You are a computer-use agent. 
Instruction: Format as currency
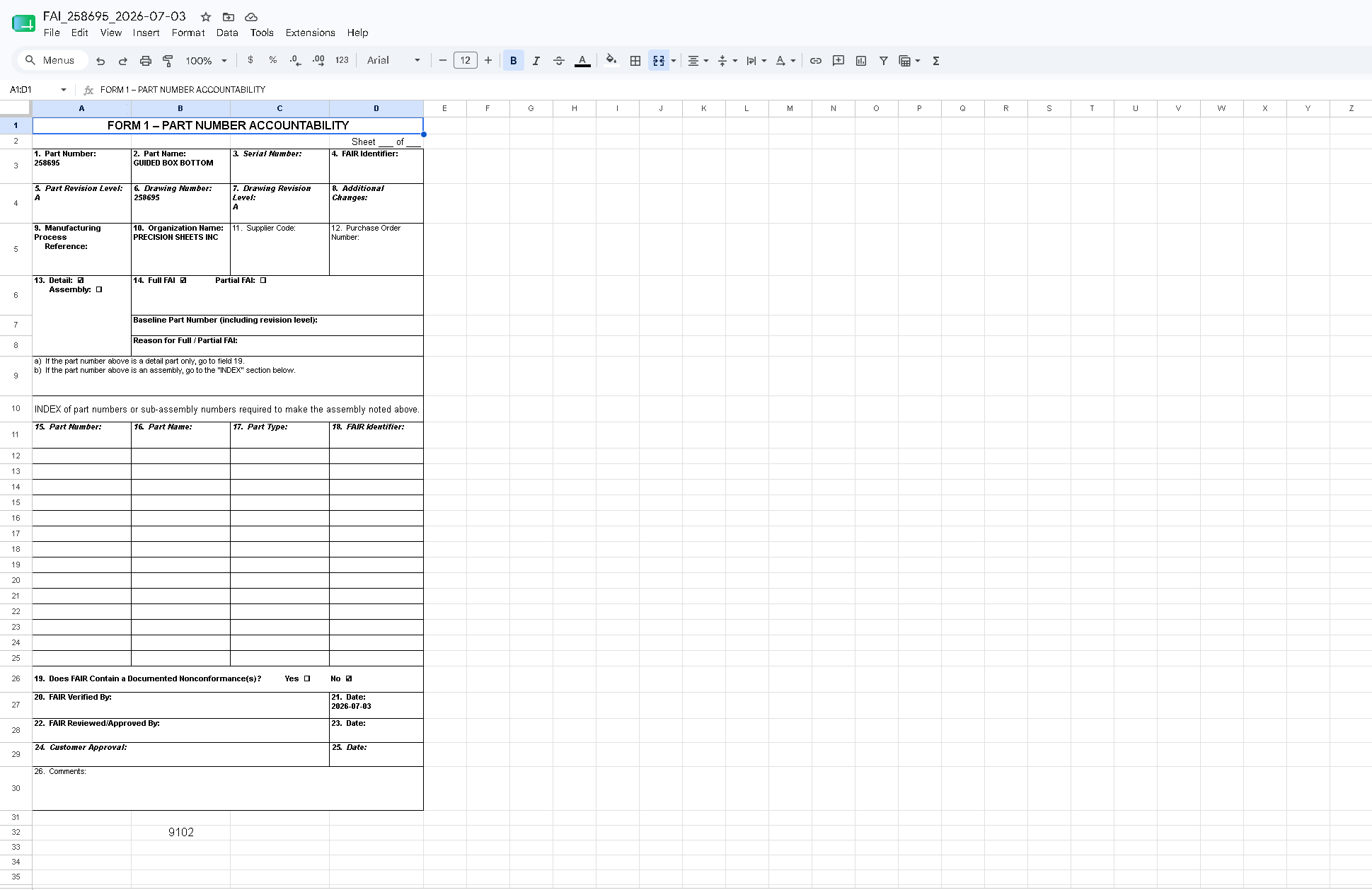pyautogui.click(x=250, y=60)
